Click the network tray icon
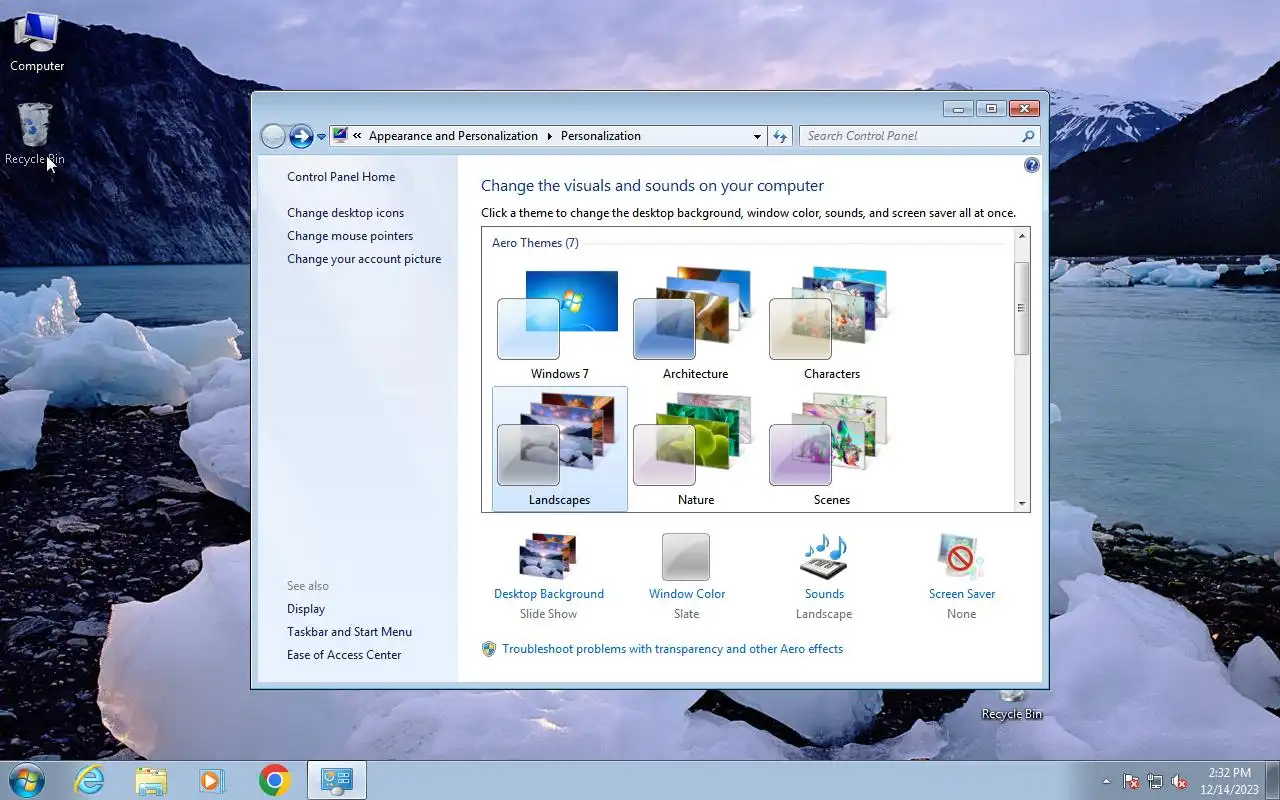 coord(1155,782)
